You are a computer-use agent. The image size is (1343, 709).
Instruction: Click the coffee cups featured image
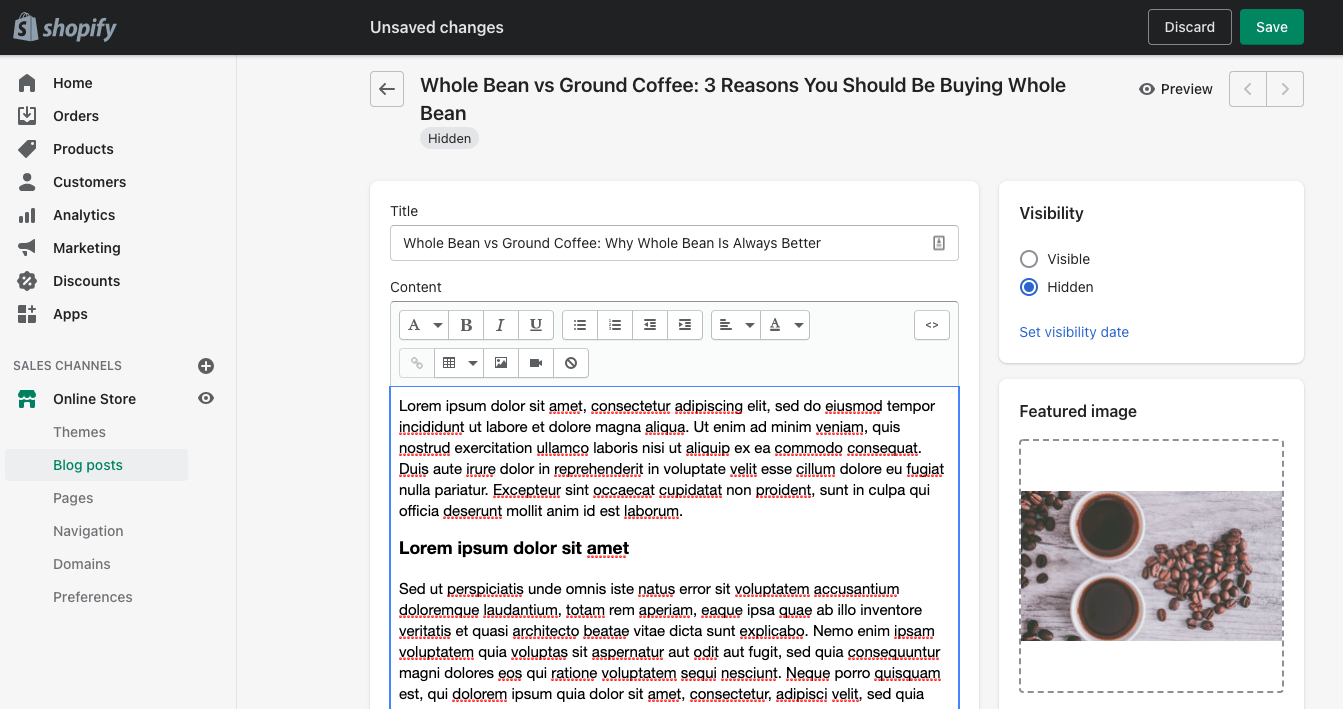point(1151,566)
